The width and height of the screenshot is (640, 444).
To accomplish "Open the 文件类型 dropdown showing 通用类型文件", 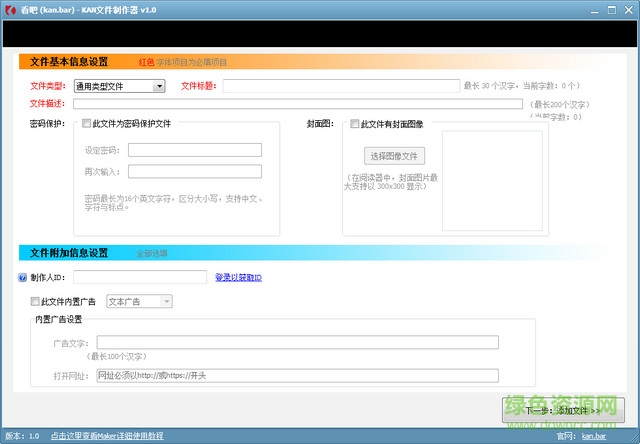I will tap(120, 86).
